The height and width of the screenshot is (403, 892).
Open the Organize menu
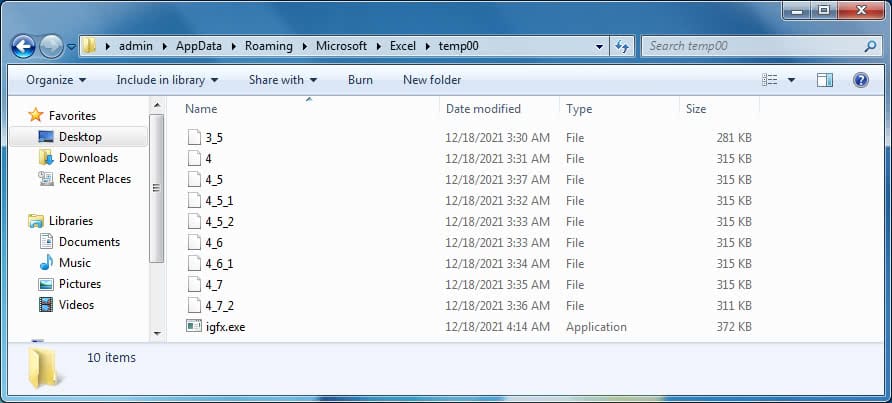[56, 80]
